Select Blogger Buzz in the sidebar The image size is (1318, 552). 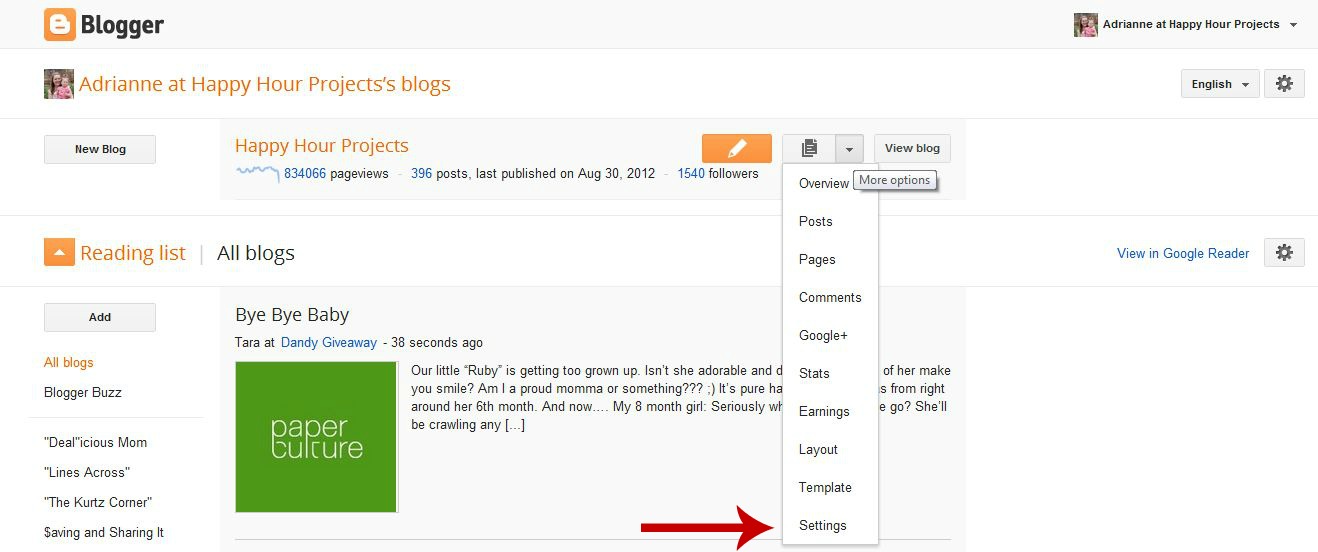tap(83, 393)
